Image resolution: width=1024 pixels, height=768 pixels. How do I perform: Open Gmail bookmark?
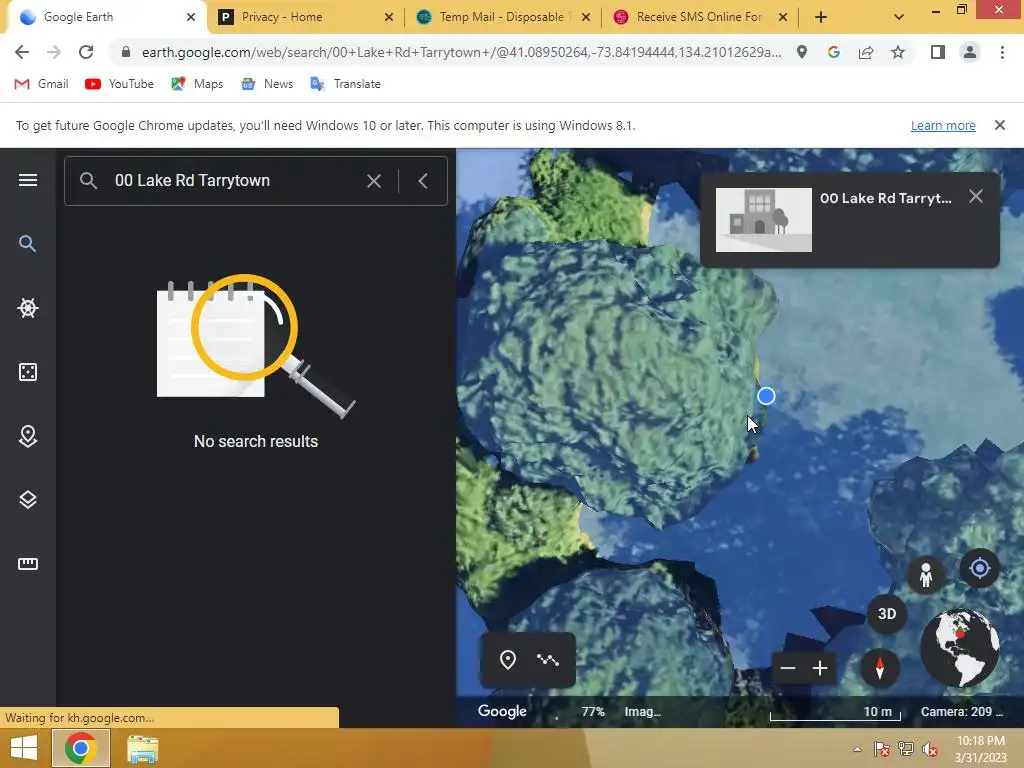click(x=41, y=84)
